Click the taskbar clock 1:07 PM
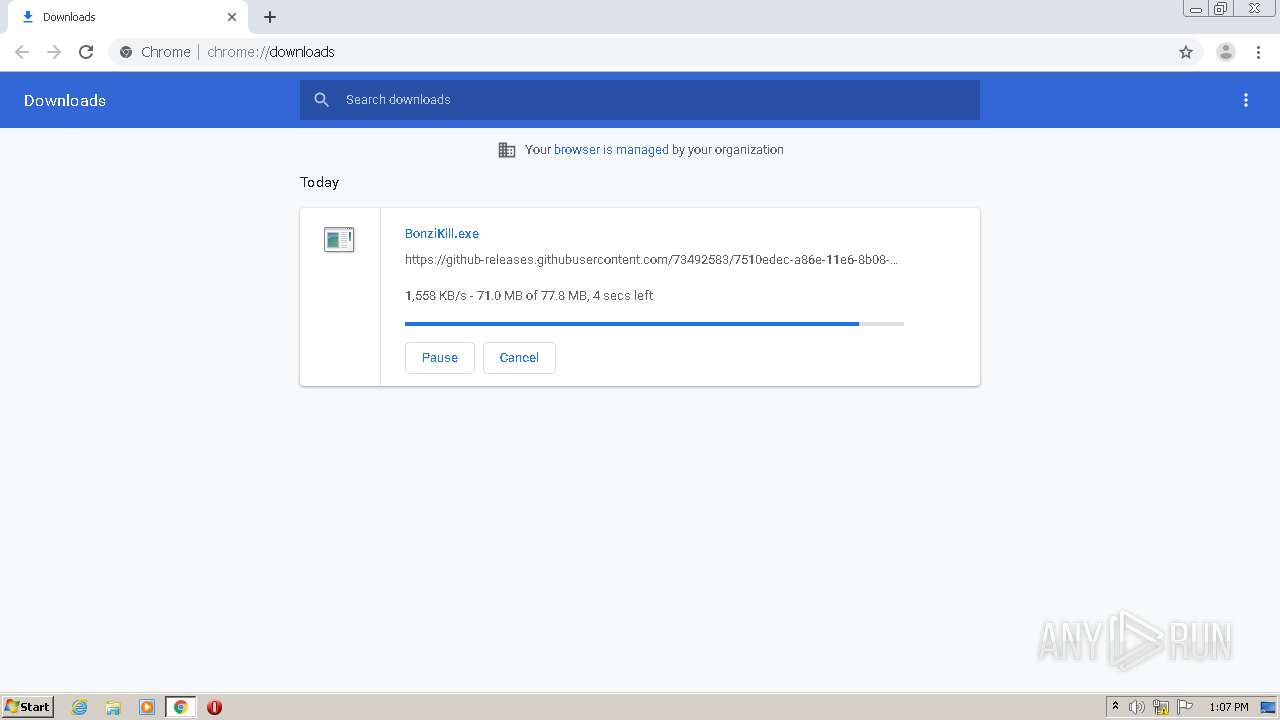Viewport: 1280px width, 720px height. [1228, 707]
